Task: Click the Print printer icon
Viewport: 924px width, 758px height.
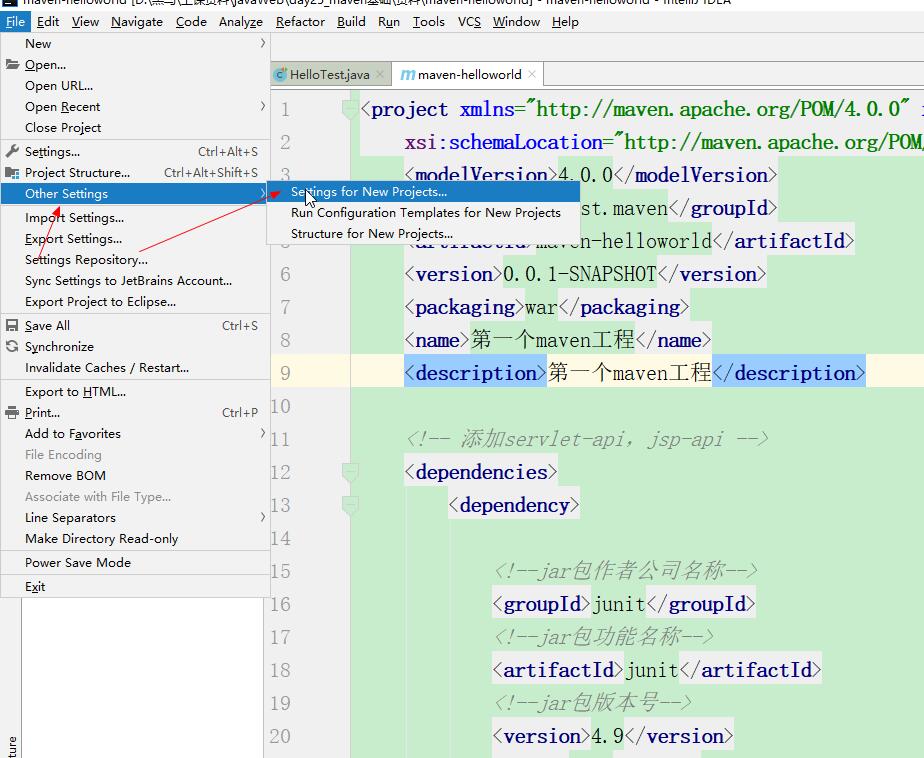Action: 12,413
